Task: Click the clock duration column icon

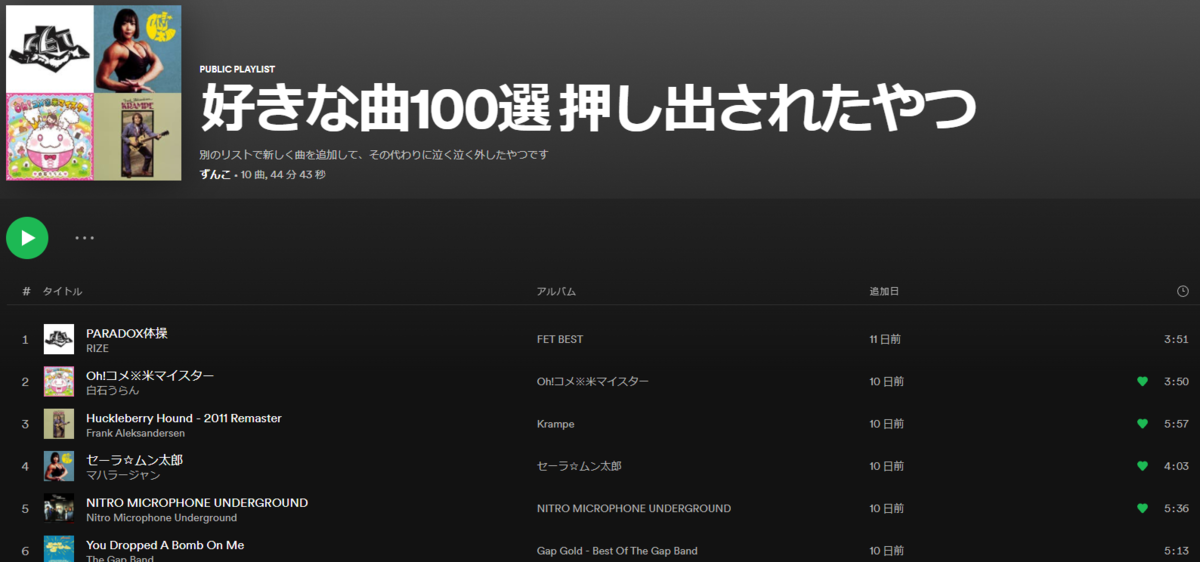Action: click(1183, 291)
